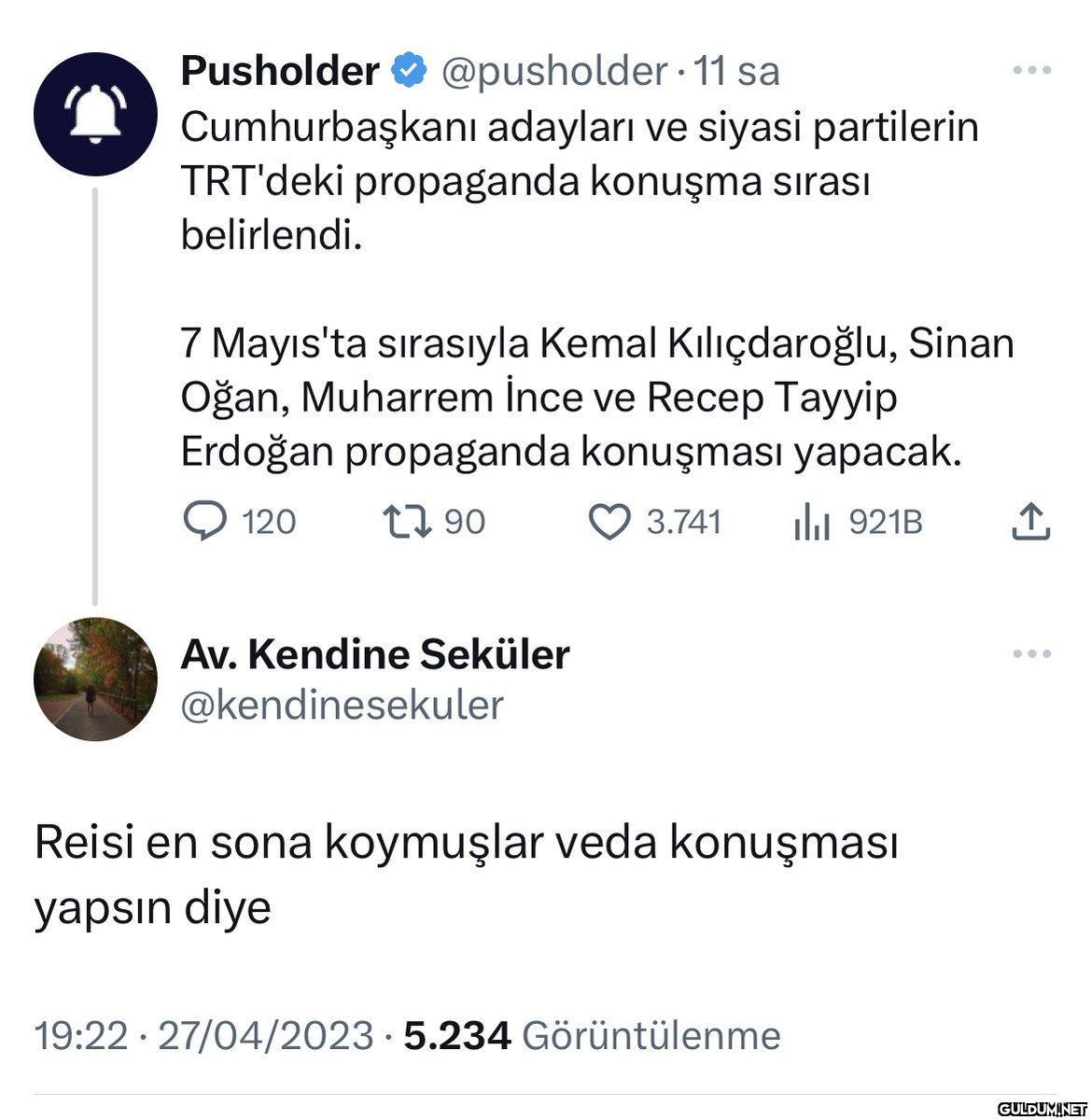
Task: Click the 19:22 · 27/04/2023 timestamp
Action: point(204,1035)
